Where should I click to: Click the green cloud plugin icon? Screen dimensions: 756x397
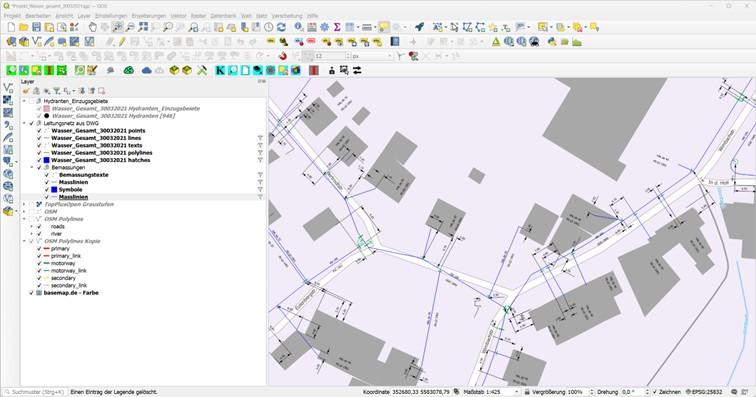tap(129, 70)
